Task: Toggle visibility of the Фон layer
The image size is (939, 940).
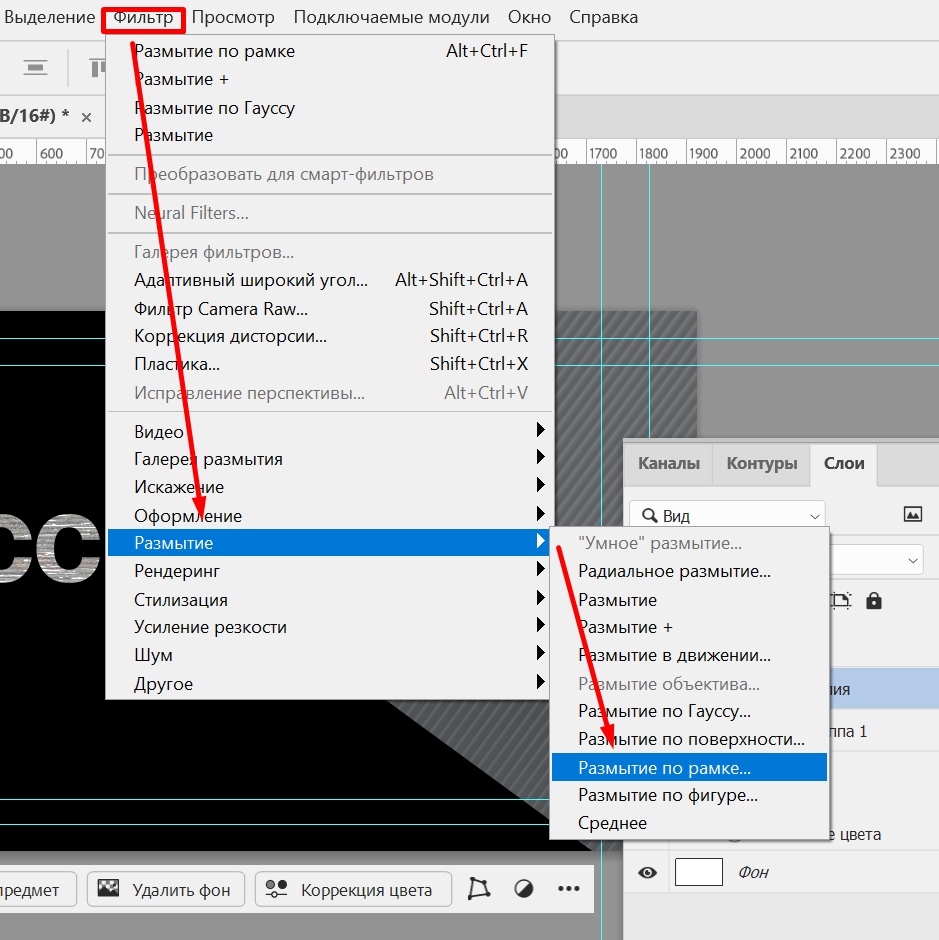Action: (647, 873)
